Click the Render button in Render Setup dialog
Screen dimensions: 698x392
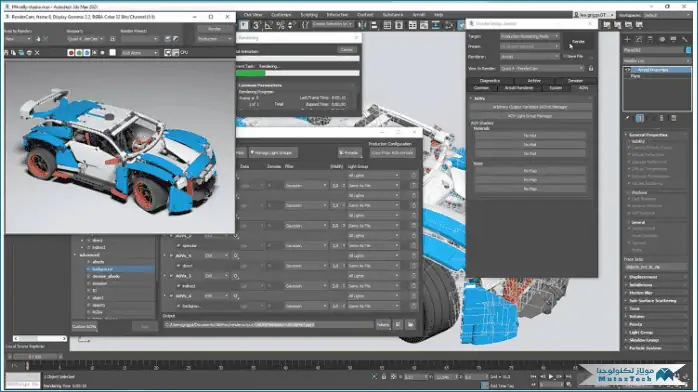click(x=578, y=41)
